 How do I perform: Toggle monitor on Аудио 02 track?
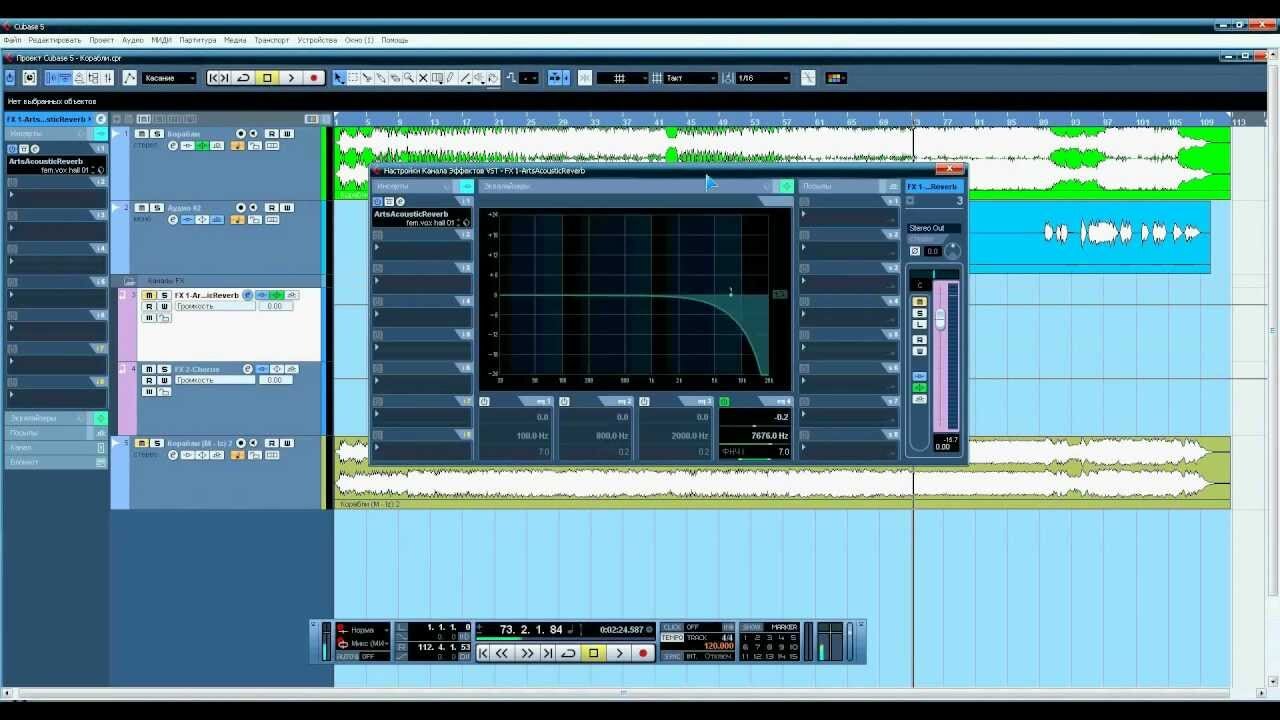(x=254, y=208)
